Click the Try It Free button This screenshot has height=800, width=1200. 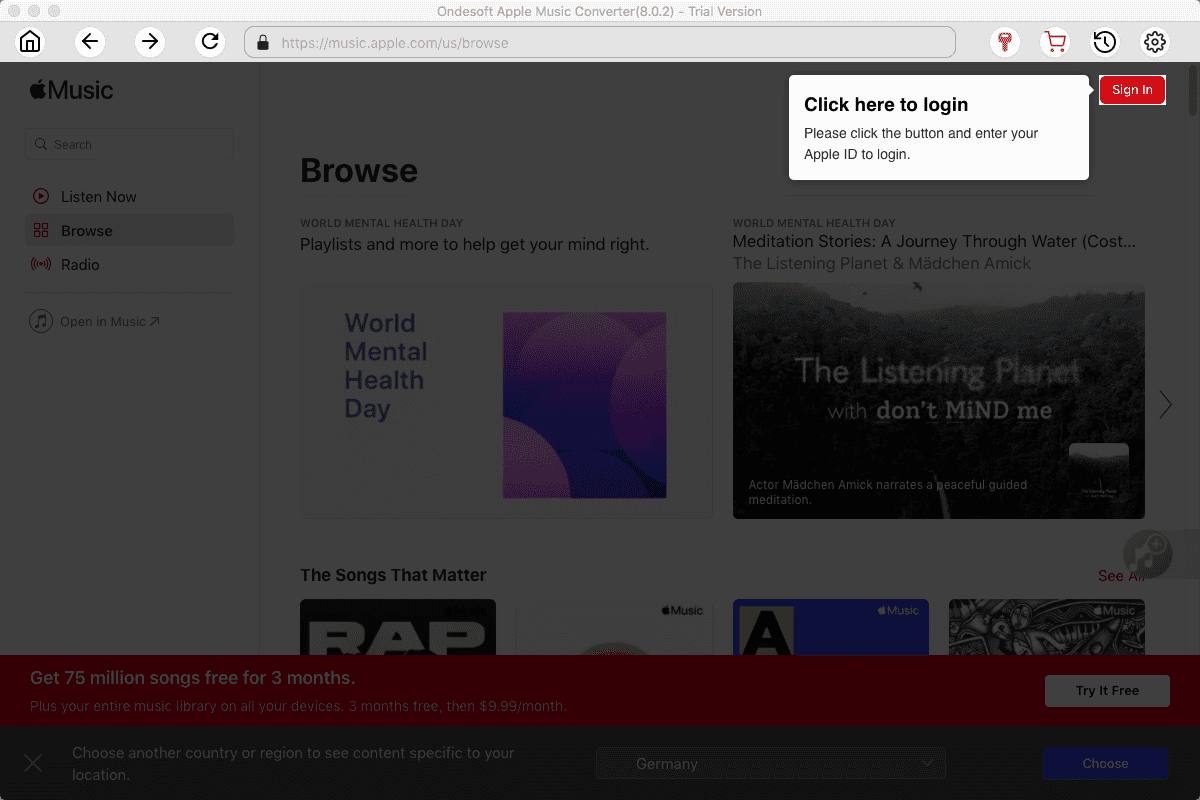pos(1107,691)
